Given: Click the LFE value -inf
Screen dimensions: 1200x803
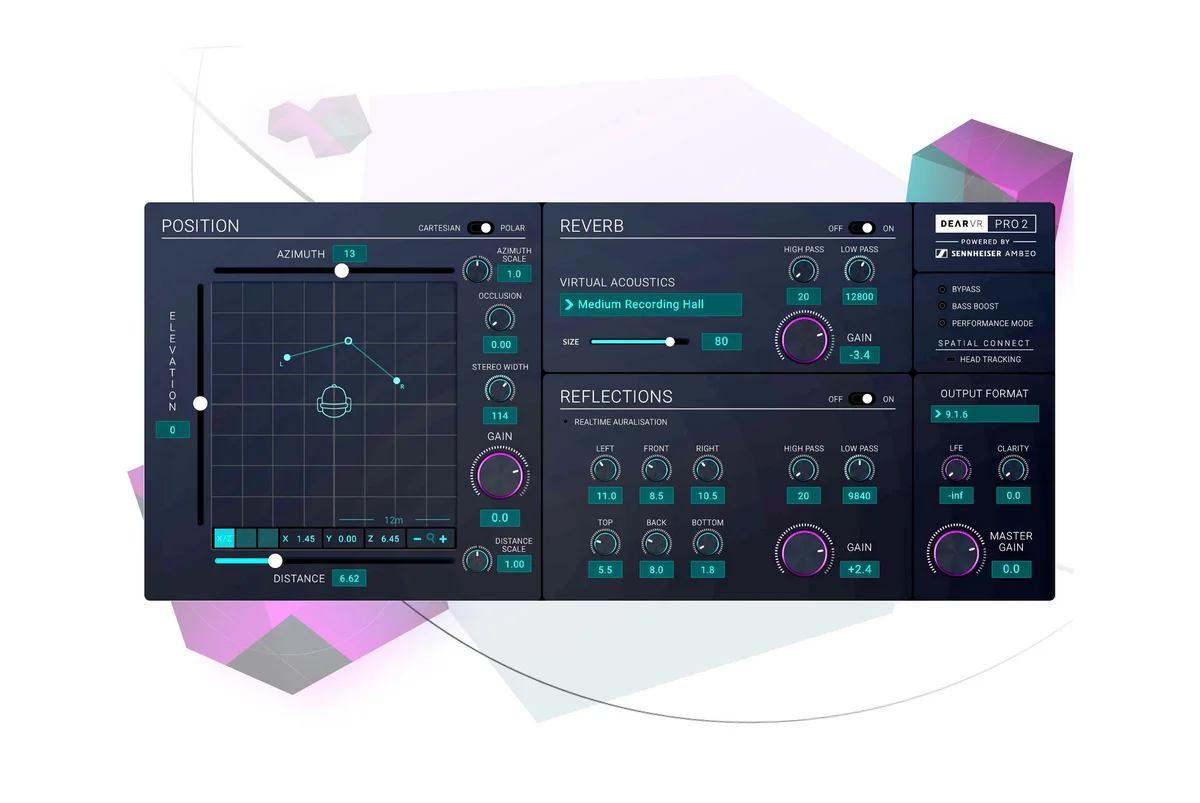Looking at the screenshot, I should [956, 495].
